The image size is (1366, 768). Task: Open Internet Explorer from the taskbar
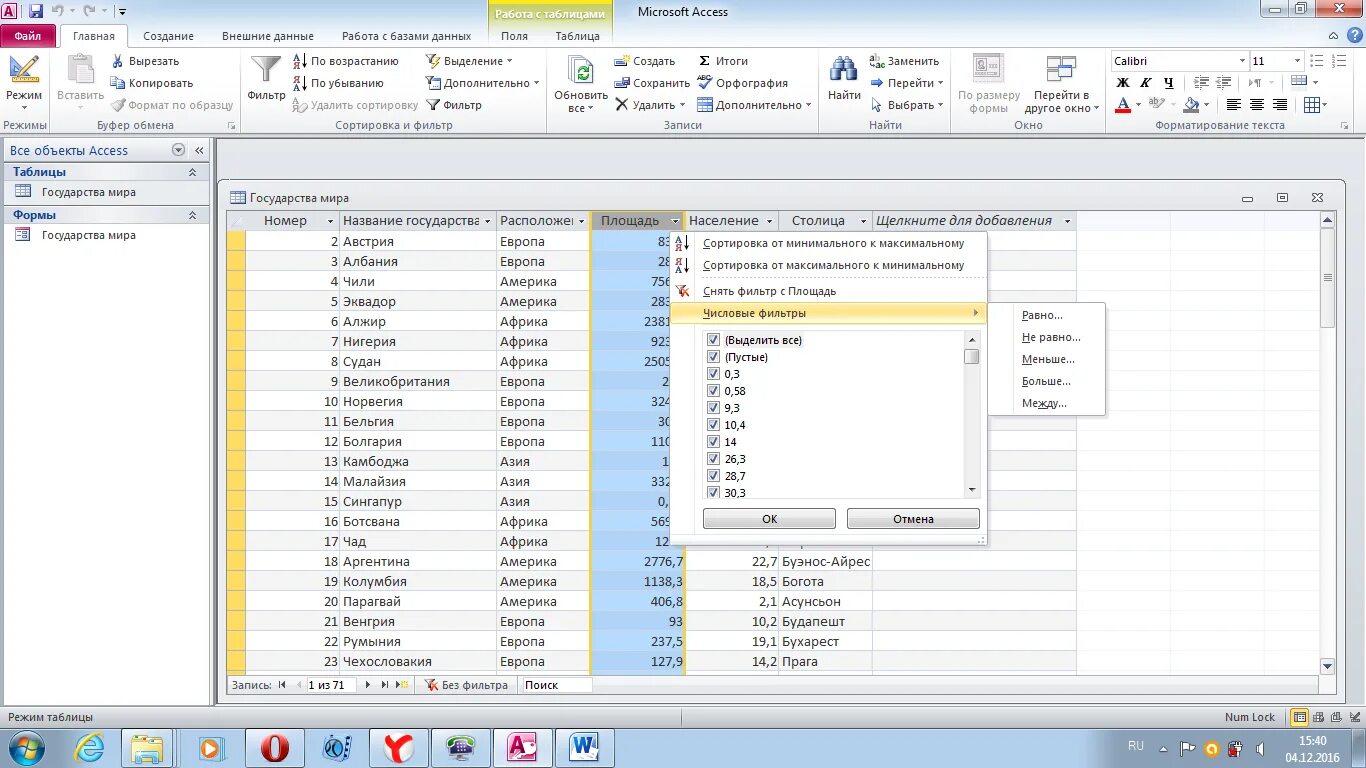point(89,748)
